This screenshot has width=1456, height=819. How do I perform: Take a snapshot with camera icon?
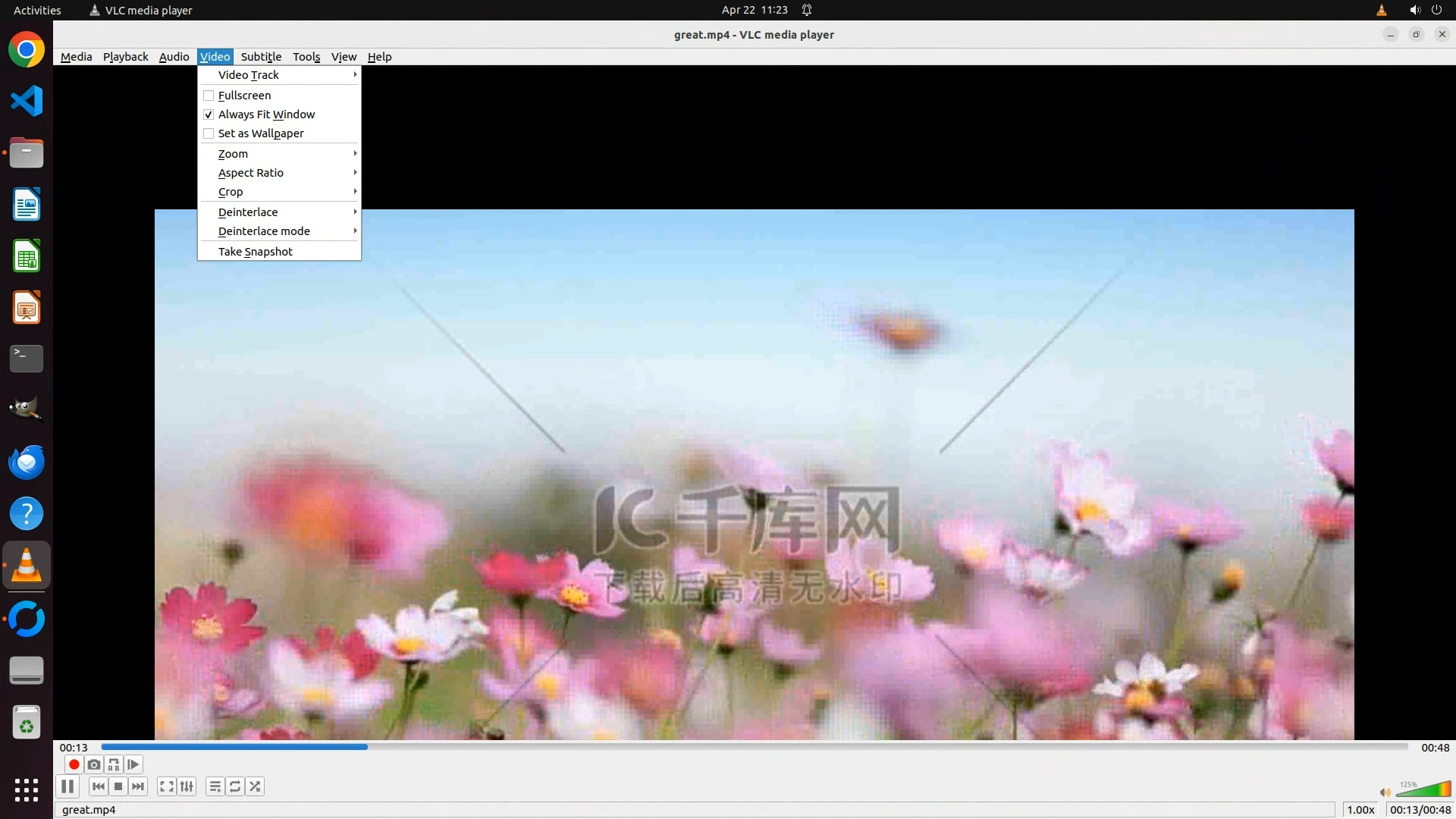click(94, 764)
